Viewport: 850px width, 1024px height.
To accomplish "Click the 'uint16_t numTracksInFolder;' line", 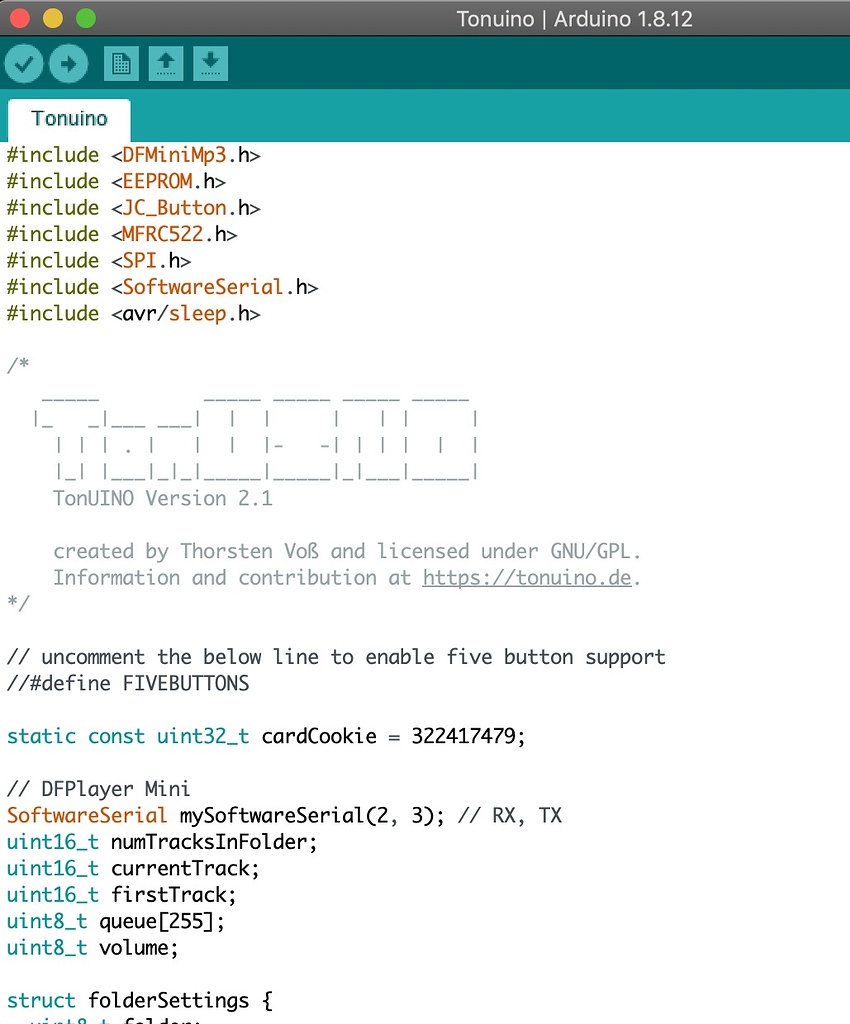I will [x=161, y=842].
